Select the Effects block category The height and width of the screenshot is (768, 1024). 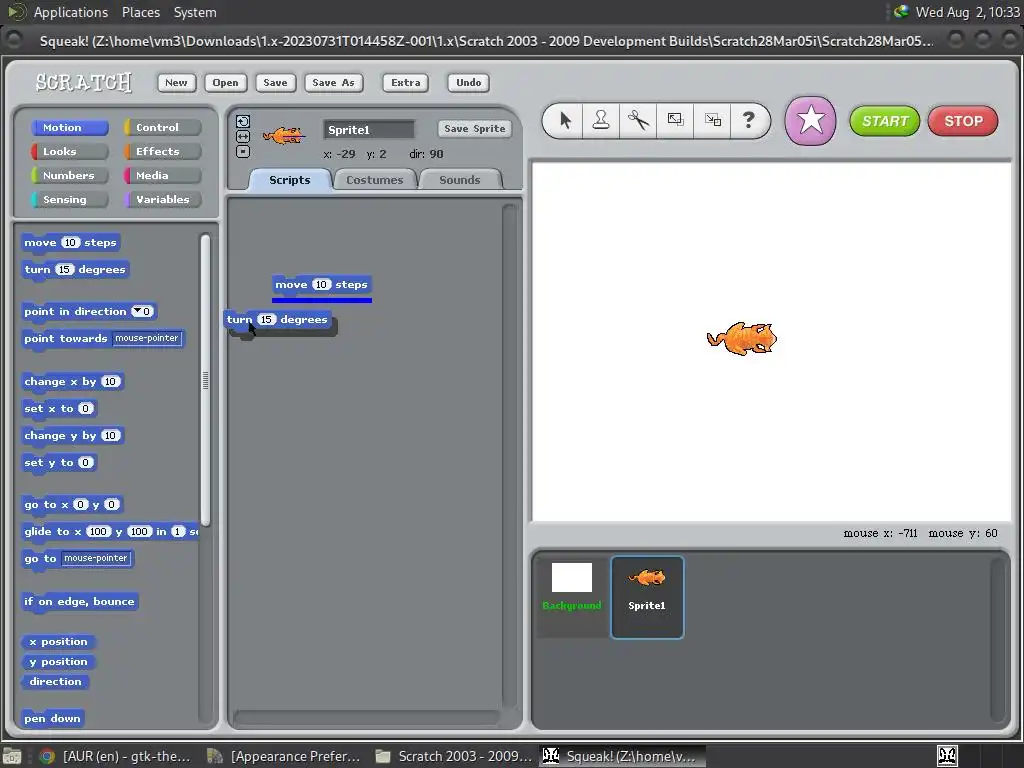163,152
